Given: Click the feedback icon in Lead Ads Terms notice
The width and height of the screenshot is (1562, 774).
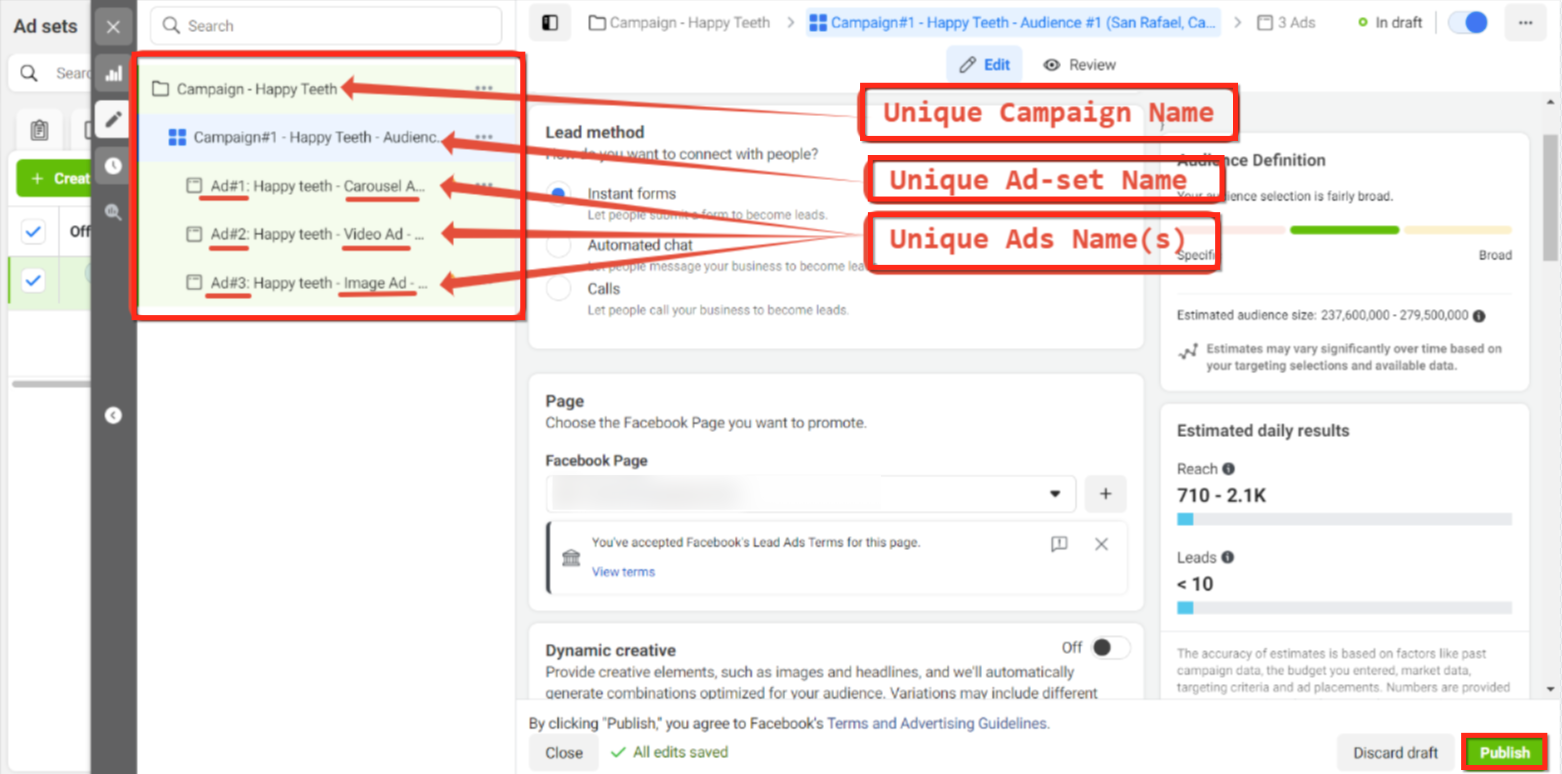Looking at the screenshot, I should point(1059,544).
